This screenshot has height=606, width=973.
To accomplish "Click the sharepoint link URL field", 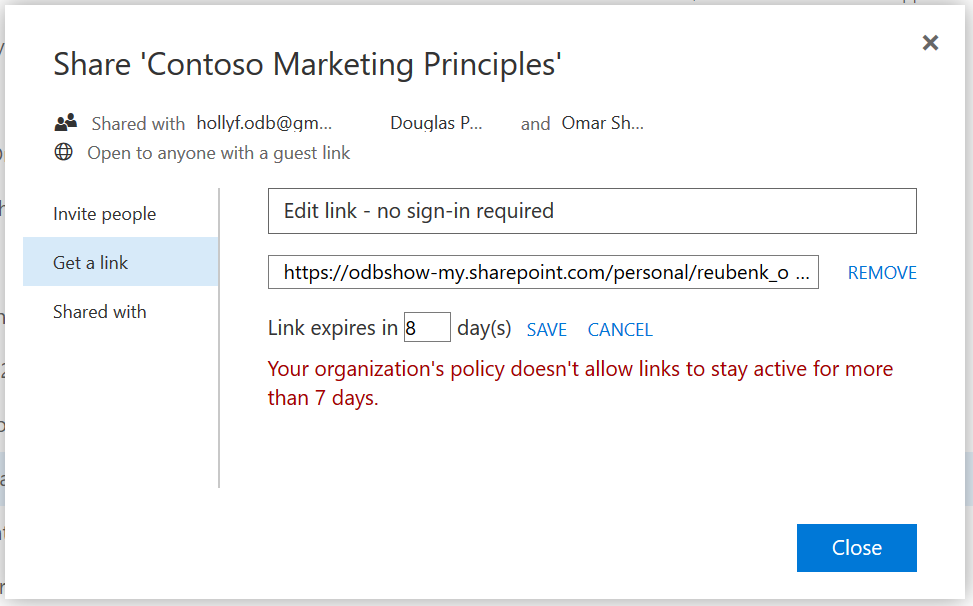I will [x=543, y=272].
